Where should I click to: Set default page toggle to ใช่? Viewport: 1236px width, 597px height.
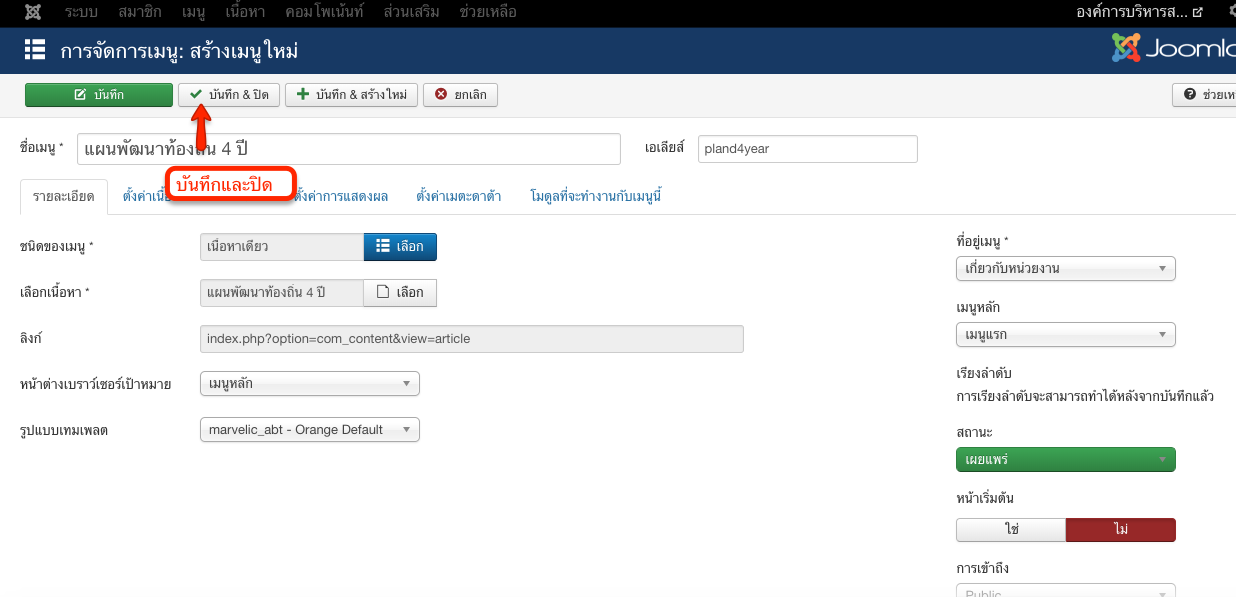[1011, 529]
